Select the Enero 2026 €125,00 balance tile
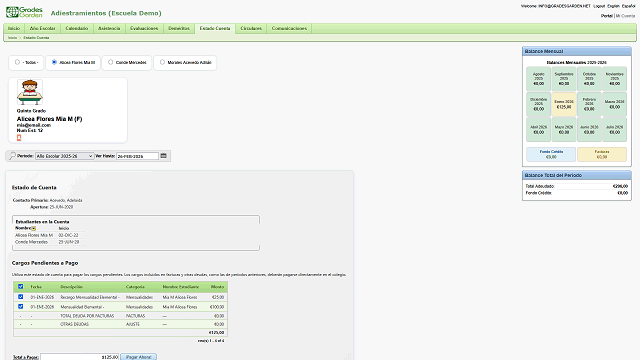Image resolution: width=640 pixels, height=360 pixels. click(564, 104)
